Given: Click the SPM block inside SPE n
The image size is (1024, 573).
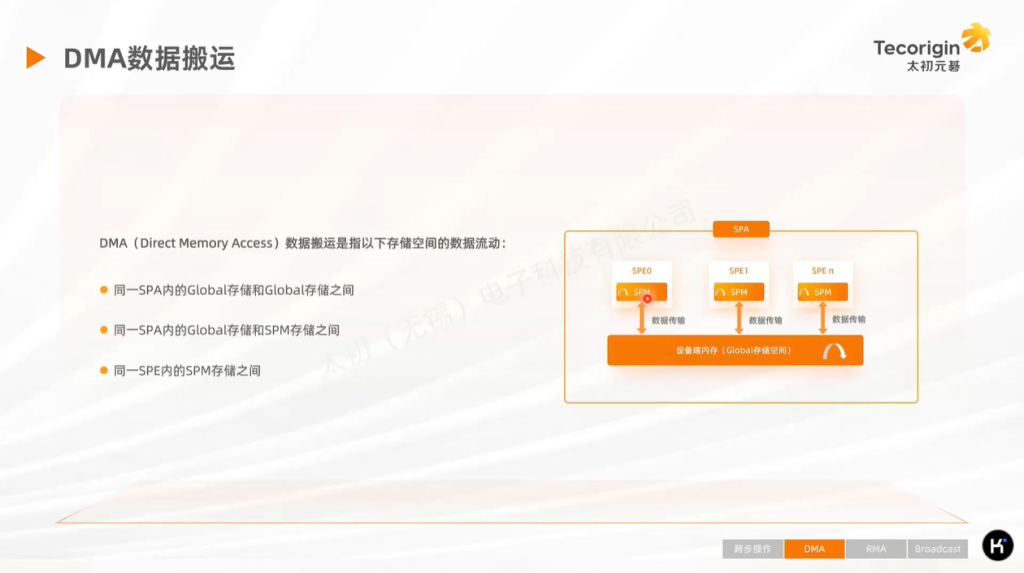Looking at the screenshot, I should [822, 292].
